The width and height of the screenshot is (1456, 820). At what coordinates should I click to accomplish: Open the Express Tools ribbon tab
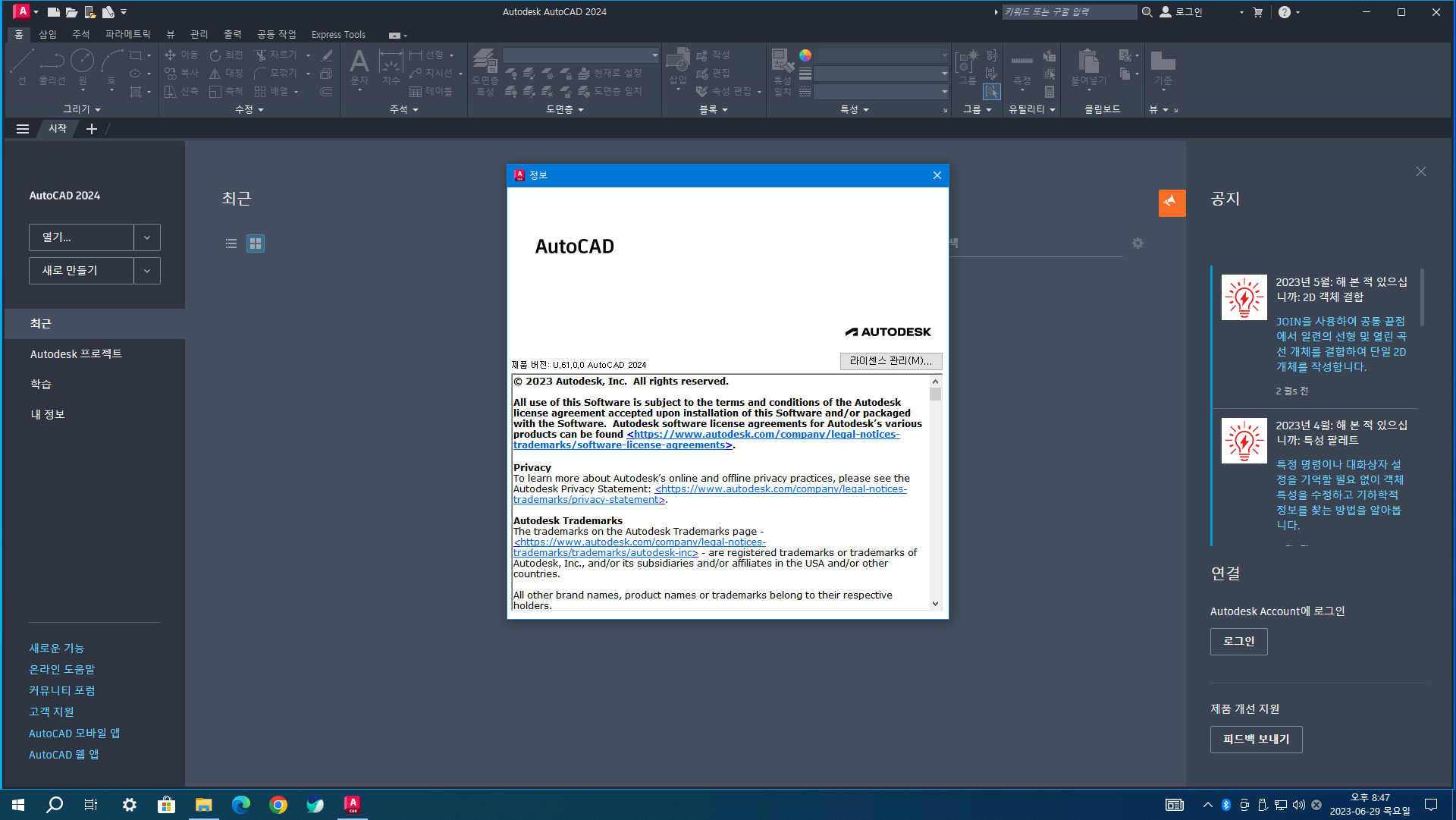coord(338,35)
